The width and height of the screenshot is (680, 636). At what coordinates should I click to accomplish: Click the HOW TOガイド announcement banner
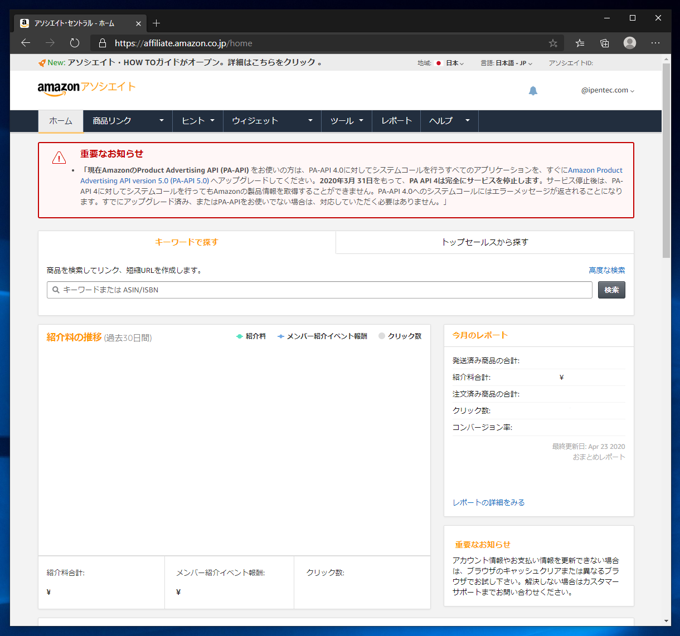tap(180, 62)
